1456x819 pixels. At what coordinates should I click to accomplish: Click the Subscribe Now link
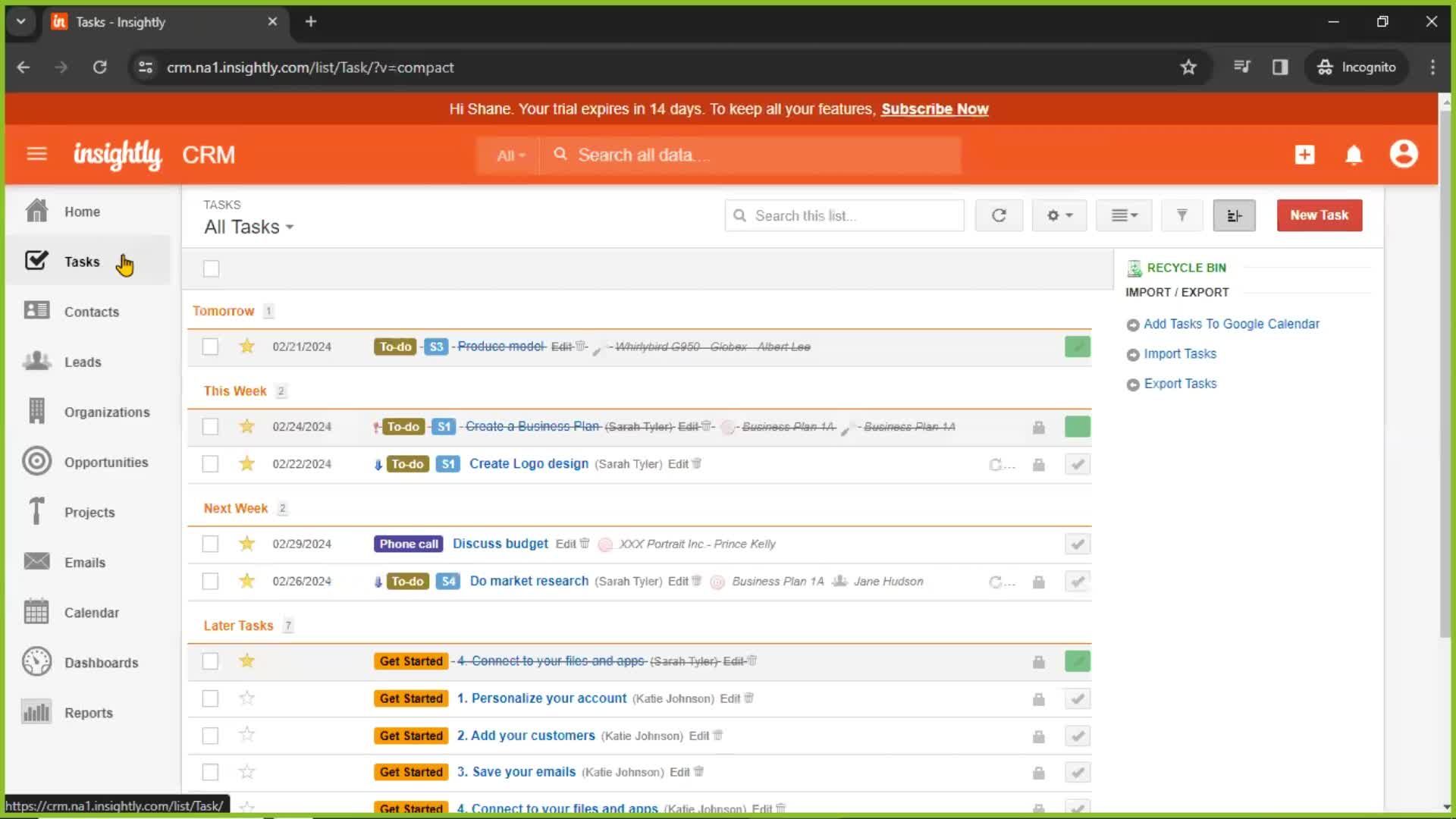(934, 109)
